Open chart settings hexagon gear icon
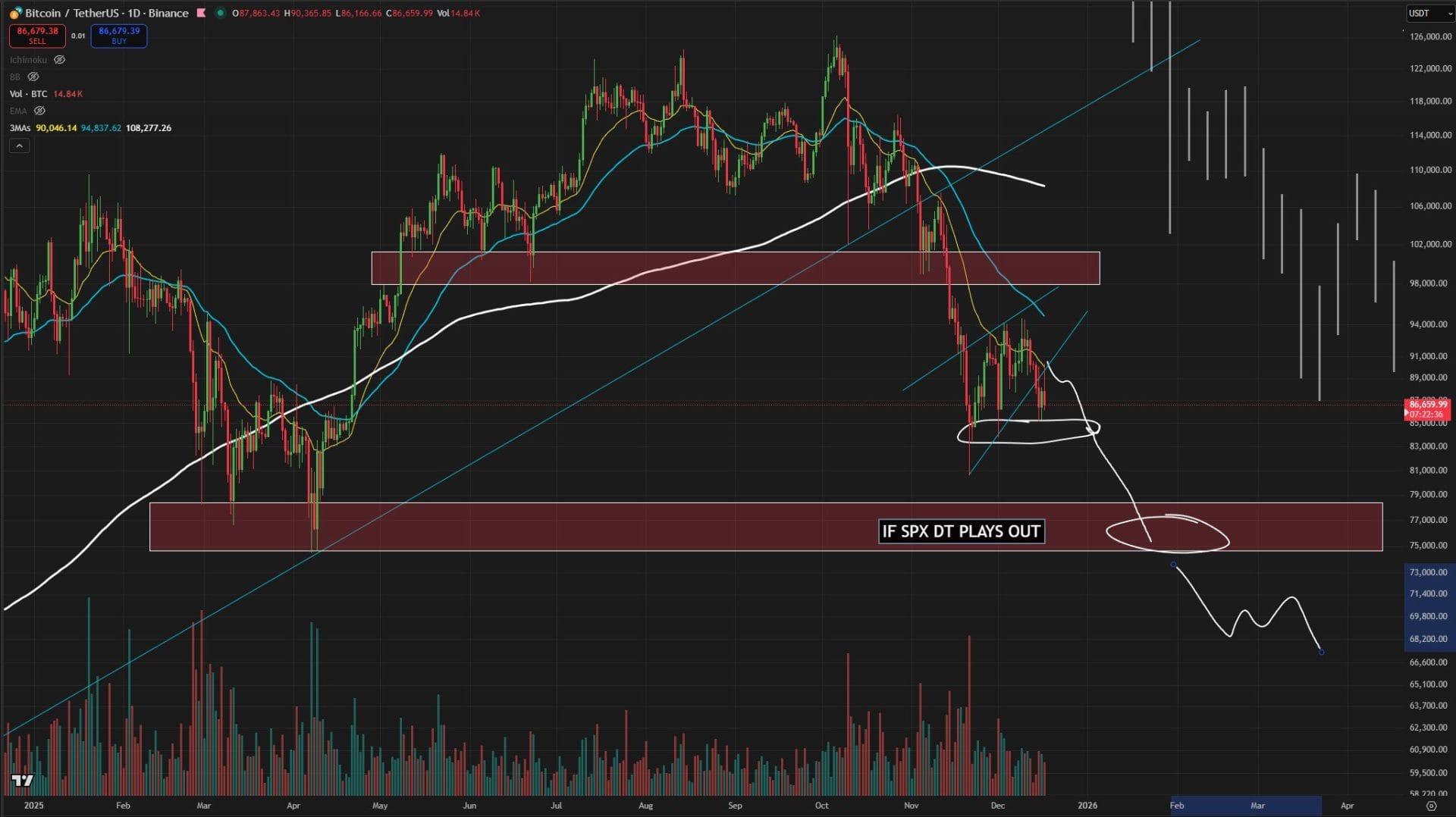 tap(1431, 806)
